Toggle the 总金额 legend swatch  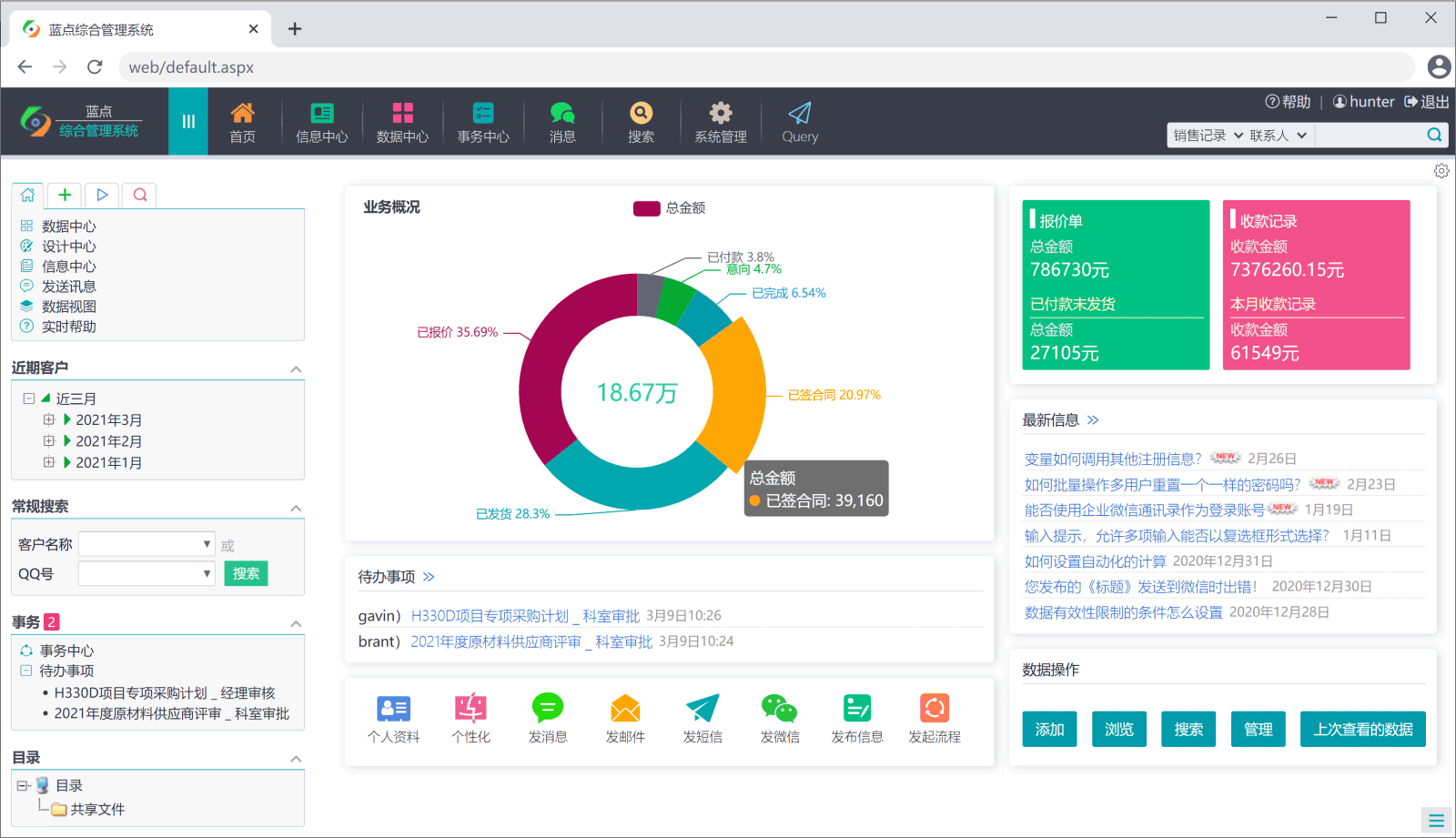(647, 208)
